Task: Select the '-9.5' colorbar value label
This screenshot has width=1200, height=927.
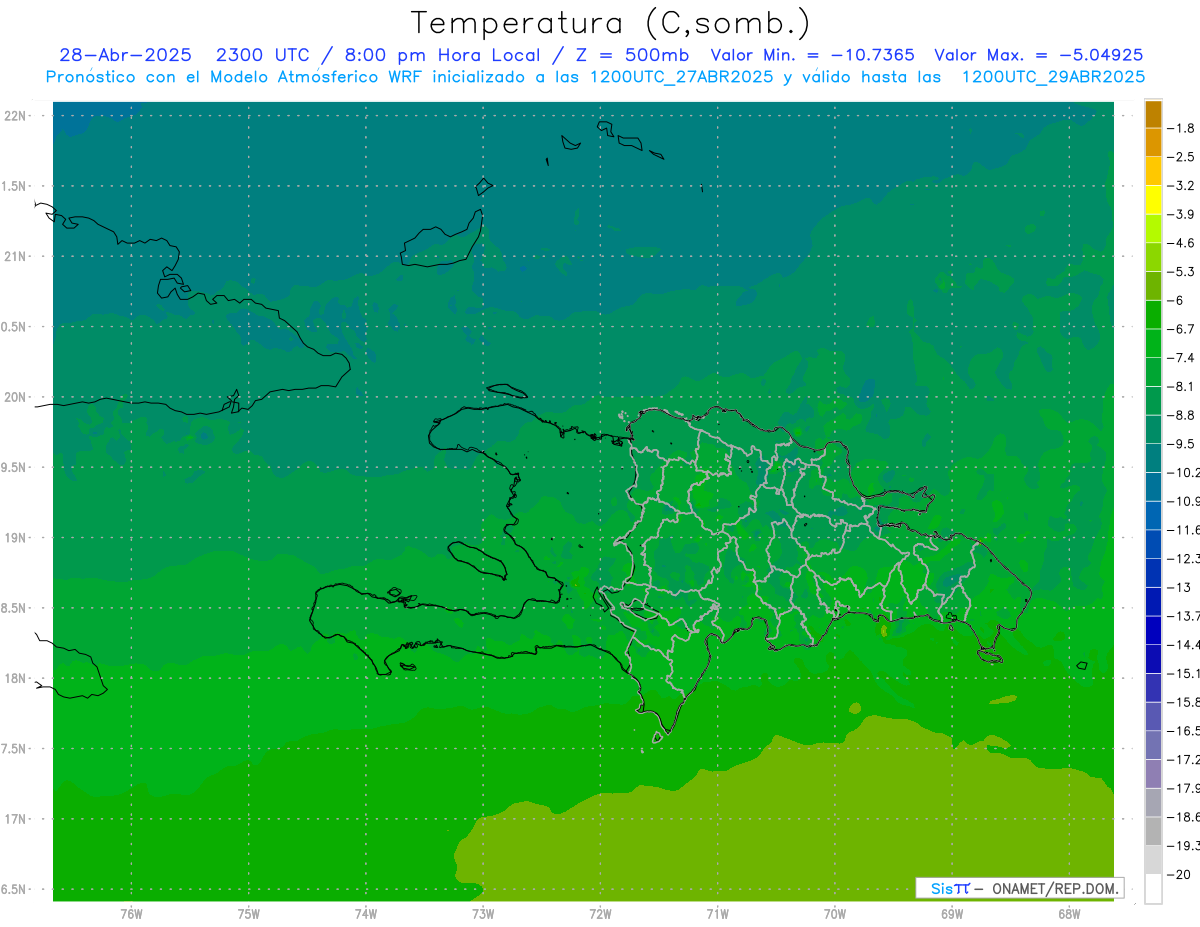Action: [1183, 443]
